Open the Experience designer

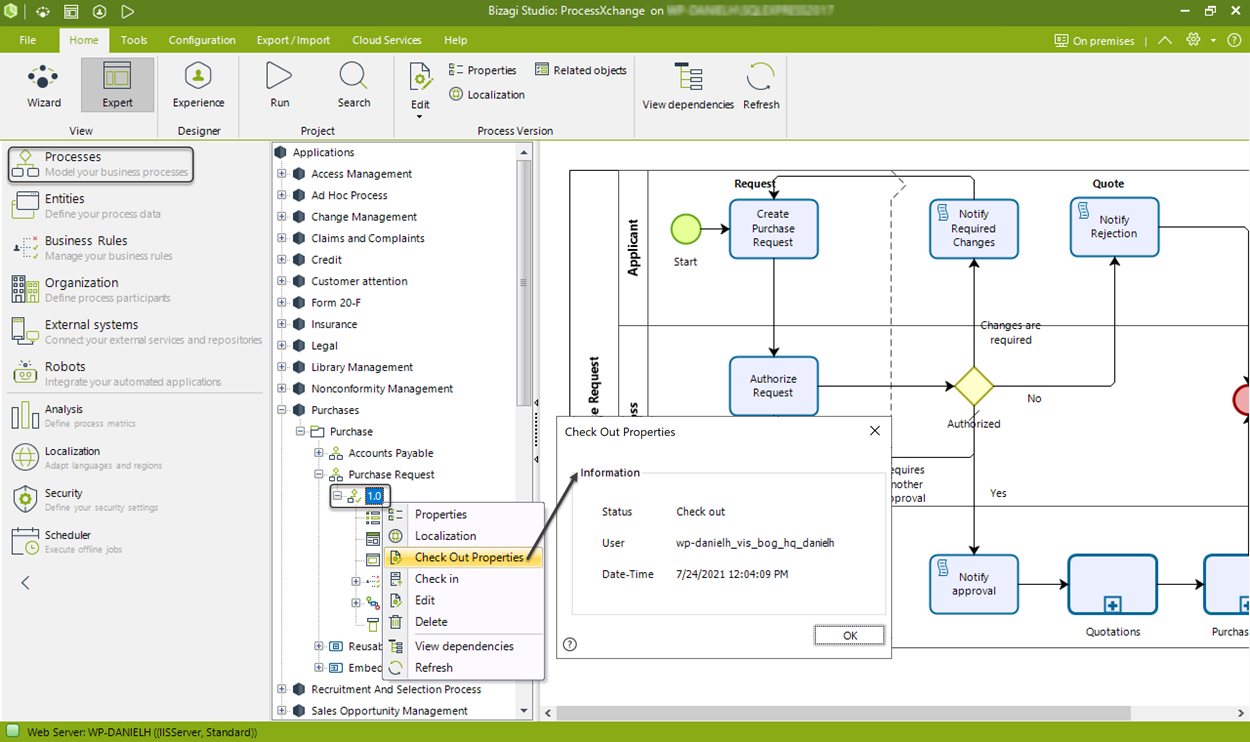tap(198, 85)
